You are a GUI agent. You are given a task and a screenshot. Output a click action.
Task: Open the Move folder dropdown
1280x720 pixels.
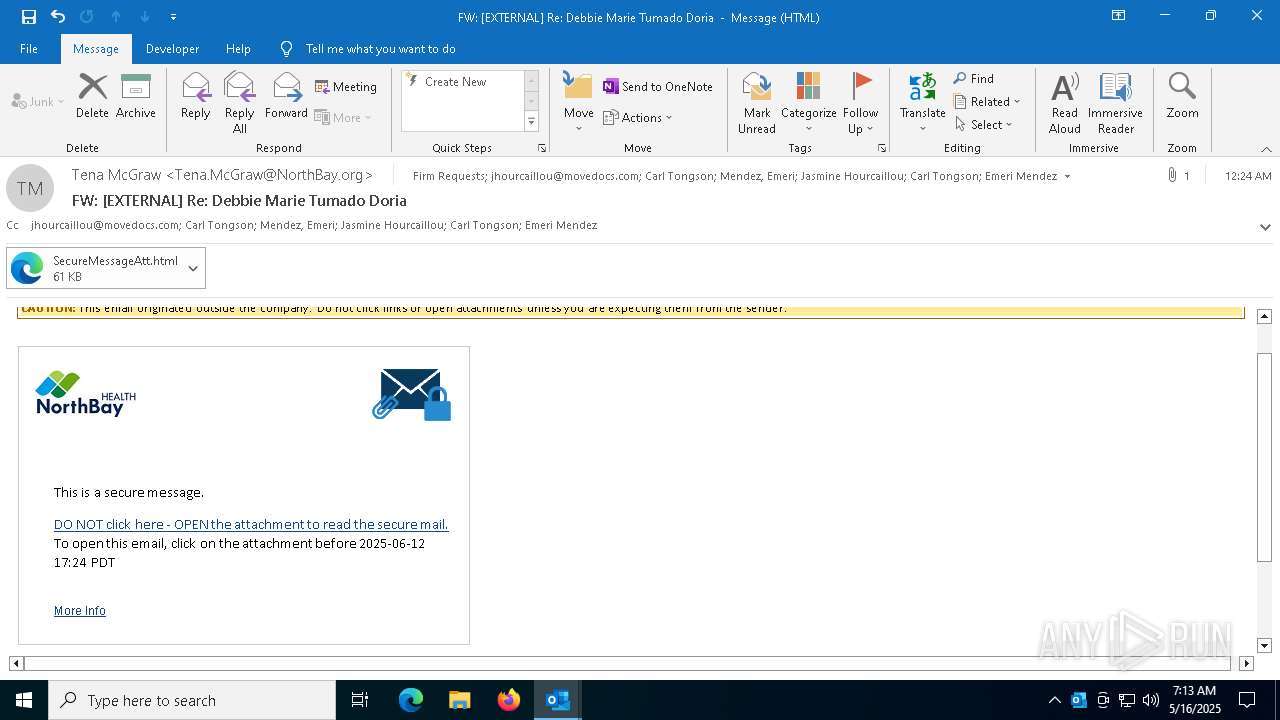pos(579,102)
